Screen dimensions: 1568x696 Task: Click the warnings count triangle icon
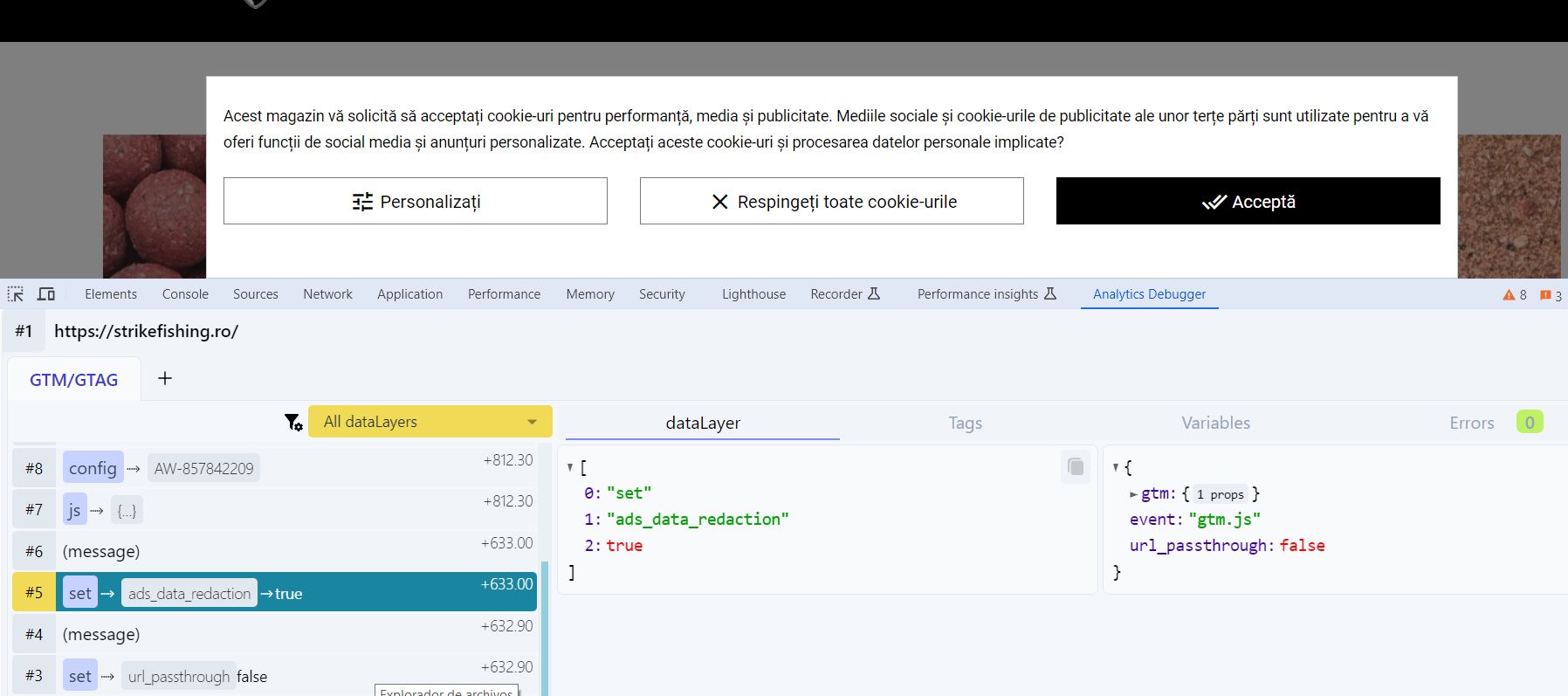1509,295
